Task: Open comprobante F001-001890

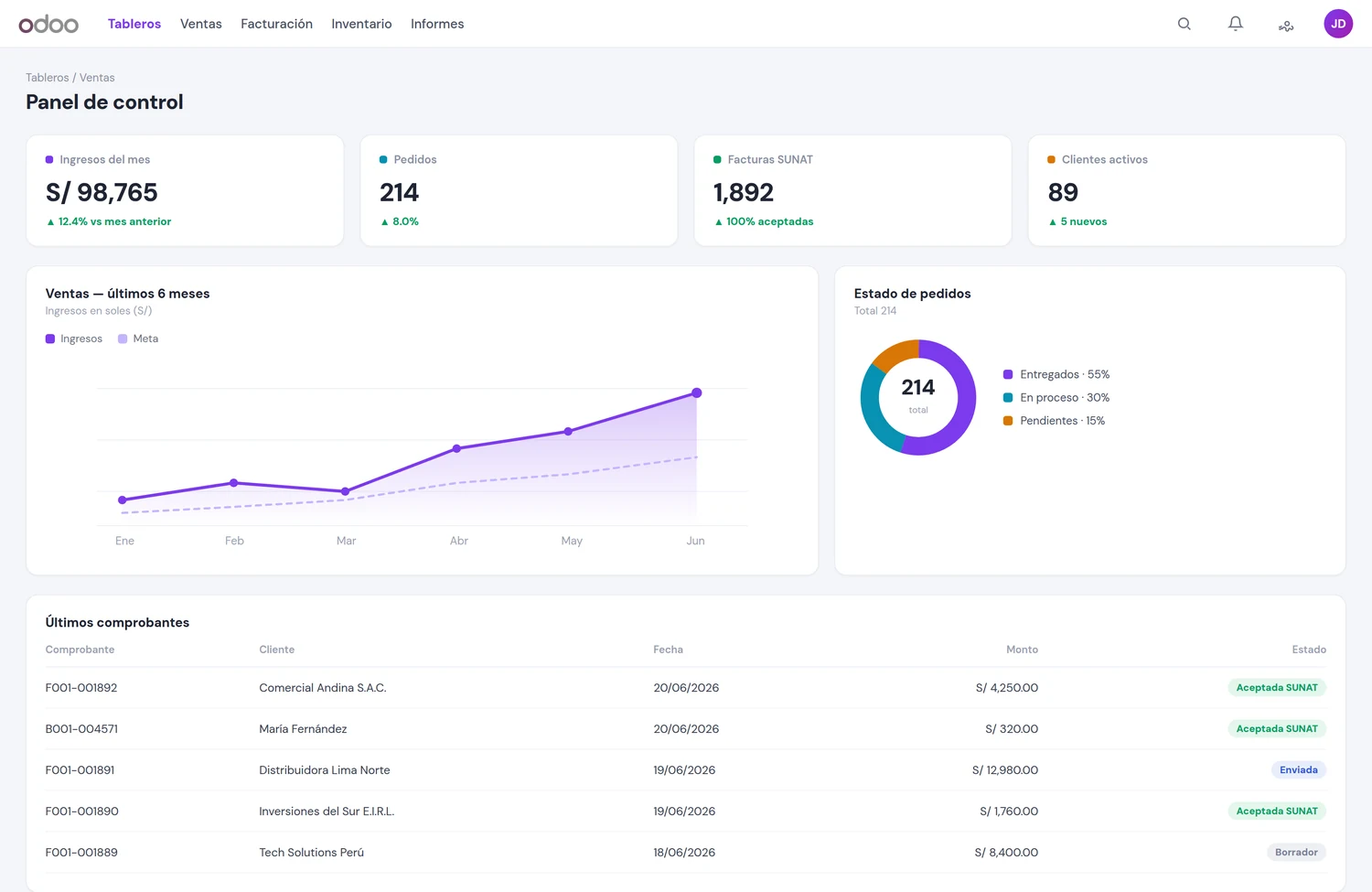Action: 82,811
